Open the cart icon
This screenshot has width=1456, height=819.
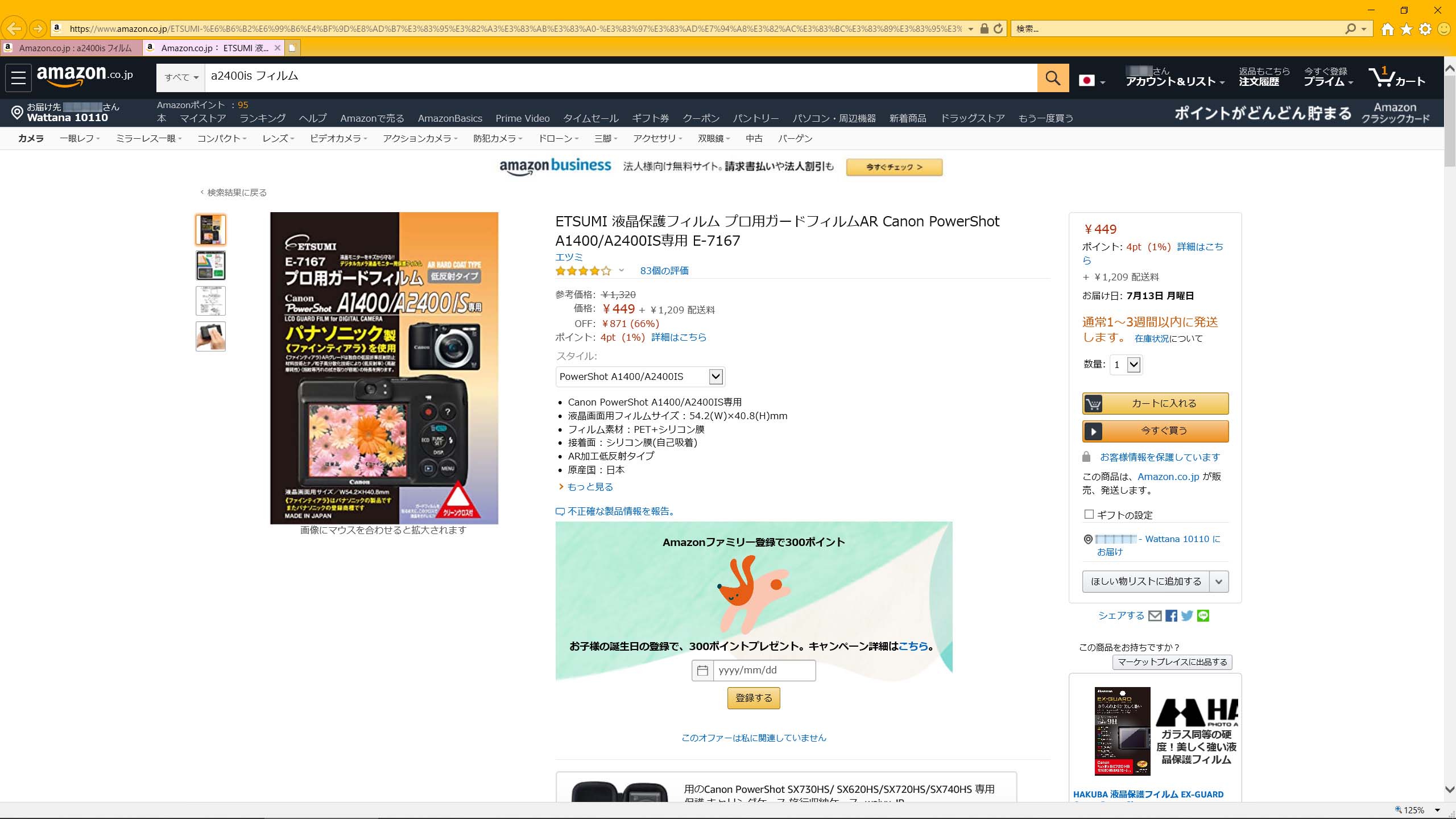[x=1397, y=77]
